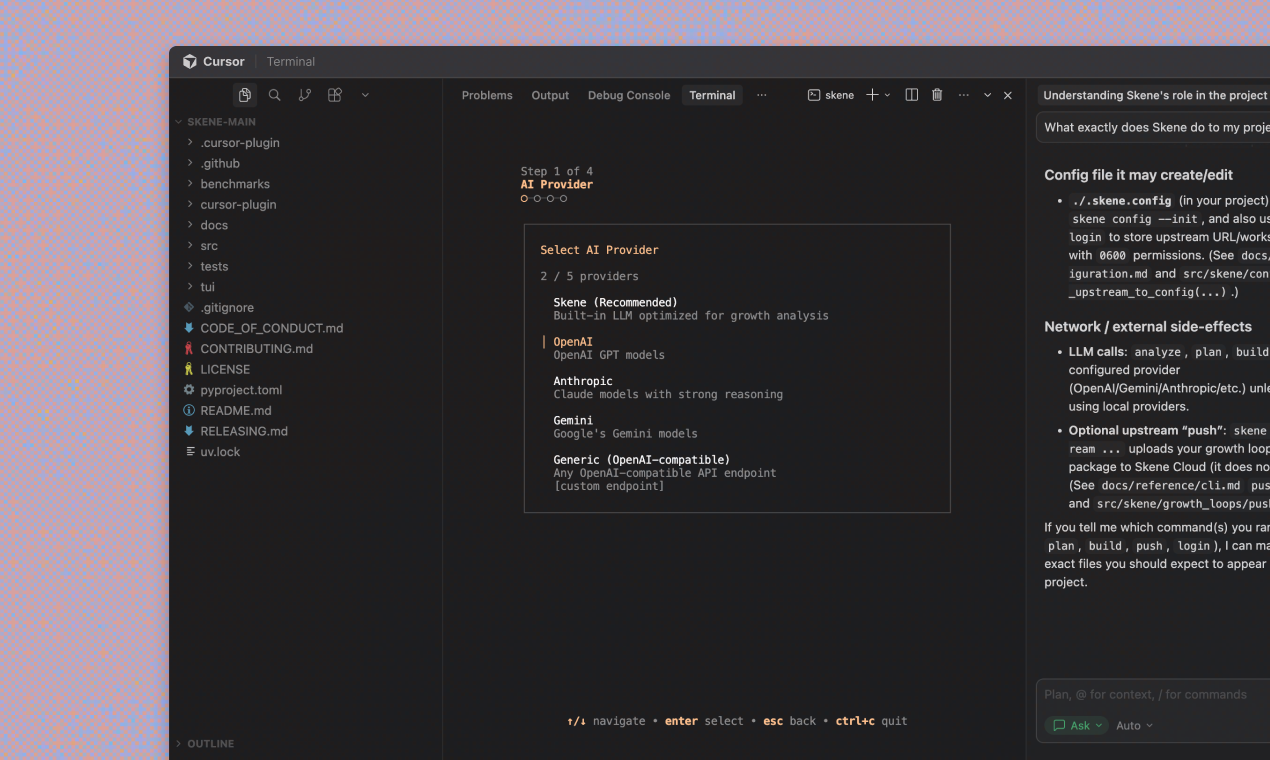The width and height of the screenshot is (1270, 760).
Task: Close the terminal panel
Action: coord(1008,95)
